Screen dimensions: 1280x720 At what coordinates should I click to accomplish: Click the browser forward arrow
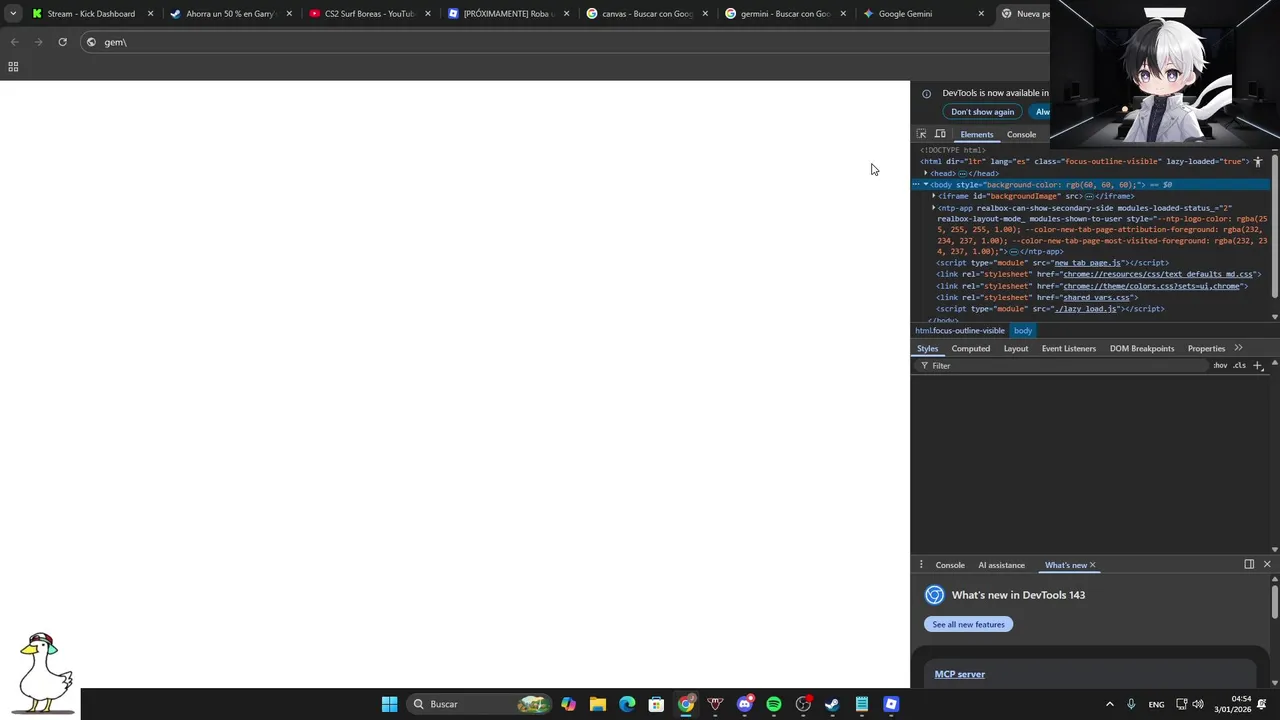[38, 42]
